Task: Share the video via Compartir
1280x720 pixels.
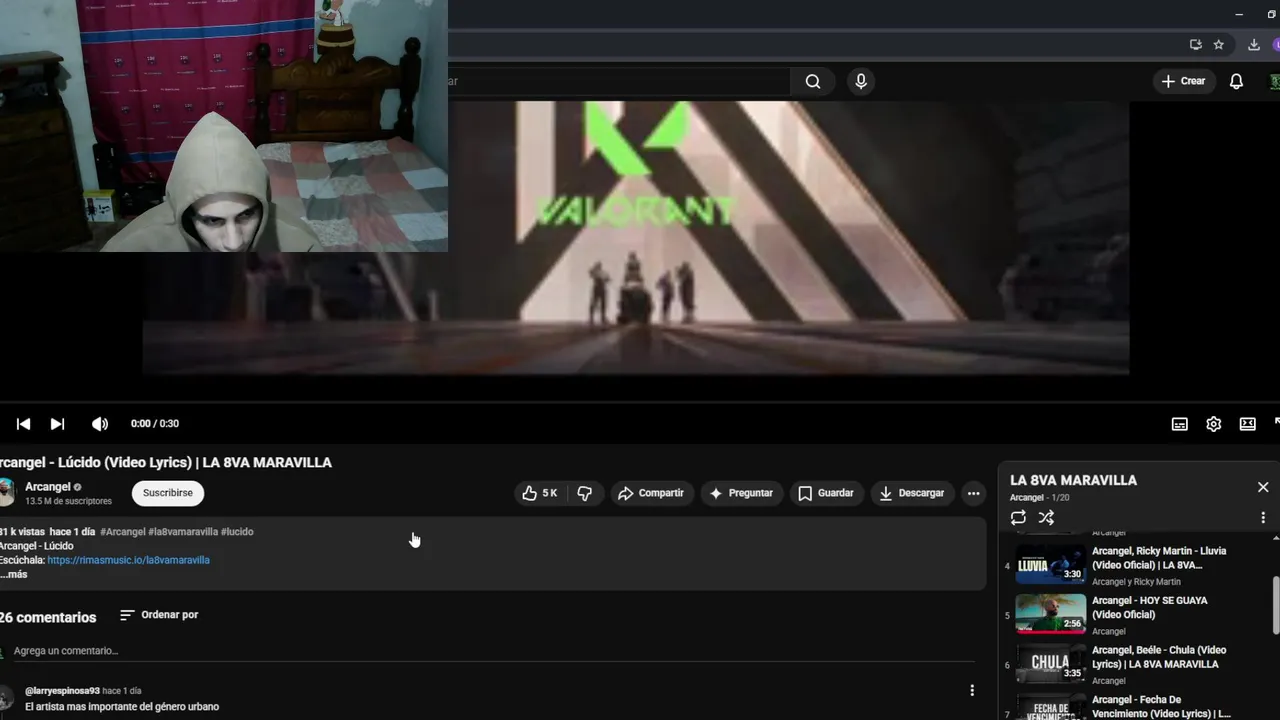Action: click(x=651, y=493)
